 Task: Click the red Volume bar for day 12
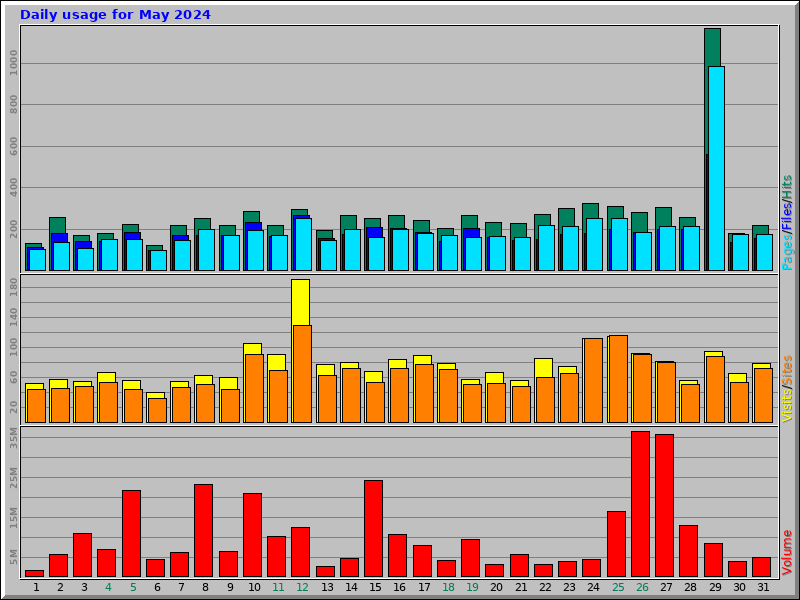pyautogui.click(x=301, y=552)
